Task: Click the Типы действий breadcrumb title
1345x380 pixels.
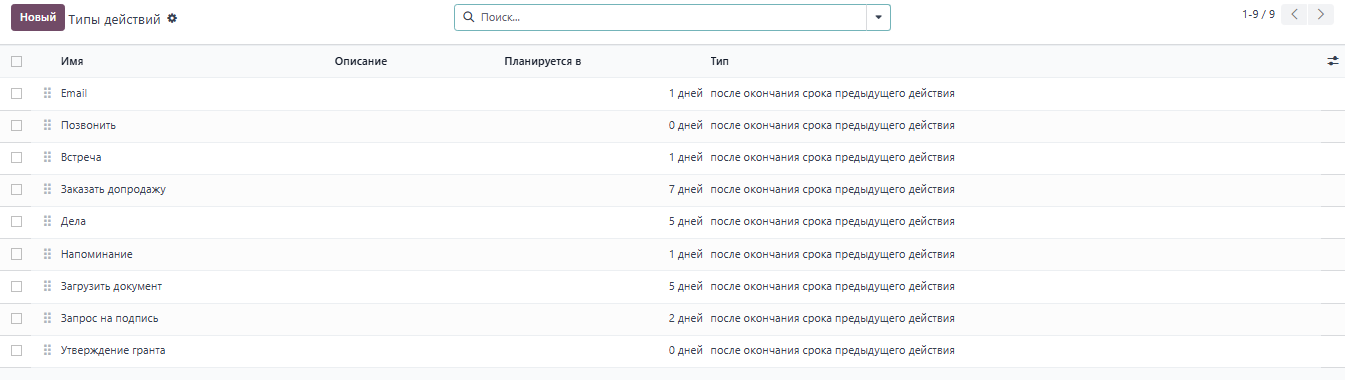Action: click(115, 19)
